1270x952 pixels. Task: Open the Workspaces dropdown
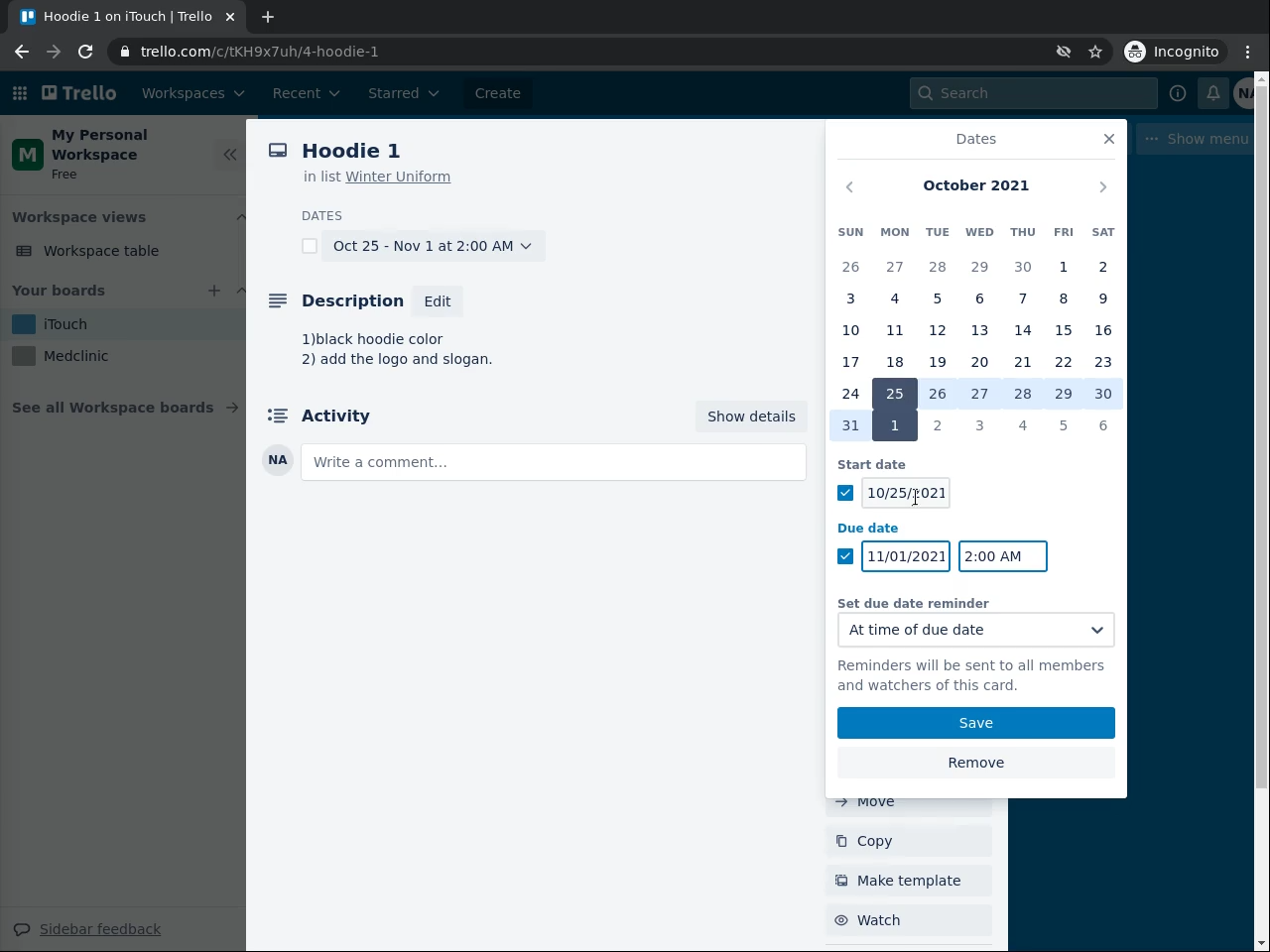tap(192, 93)
